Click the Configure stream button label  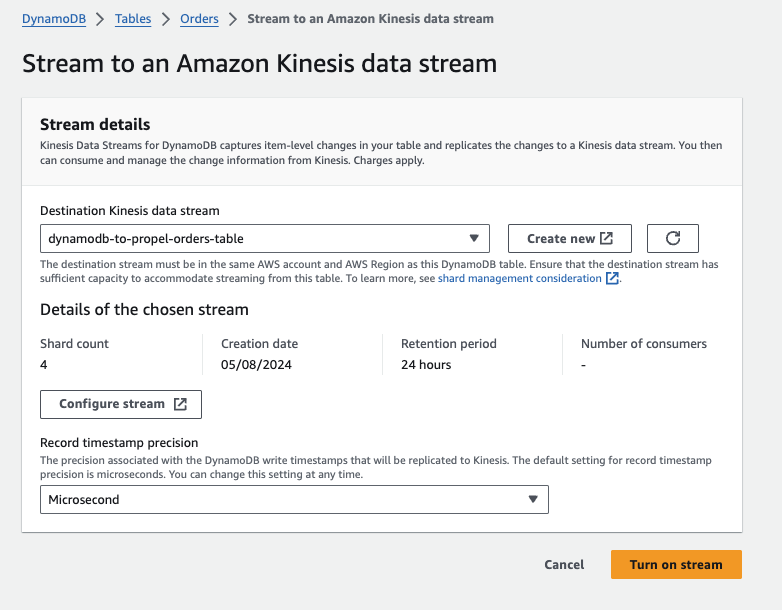(x=112, y=404)
